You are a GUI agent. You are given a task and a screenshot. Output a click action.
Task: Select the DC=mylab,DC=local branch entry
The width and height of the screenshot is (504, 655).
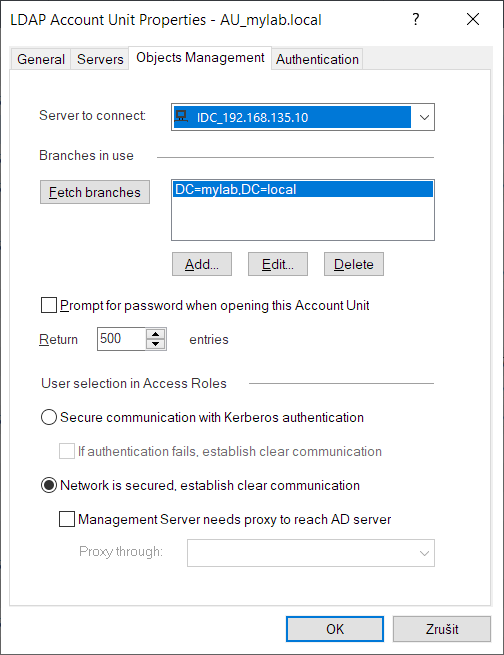tap(303, 189)
